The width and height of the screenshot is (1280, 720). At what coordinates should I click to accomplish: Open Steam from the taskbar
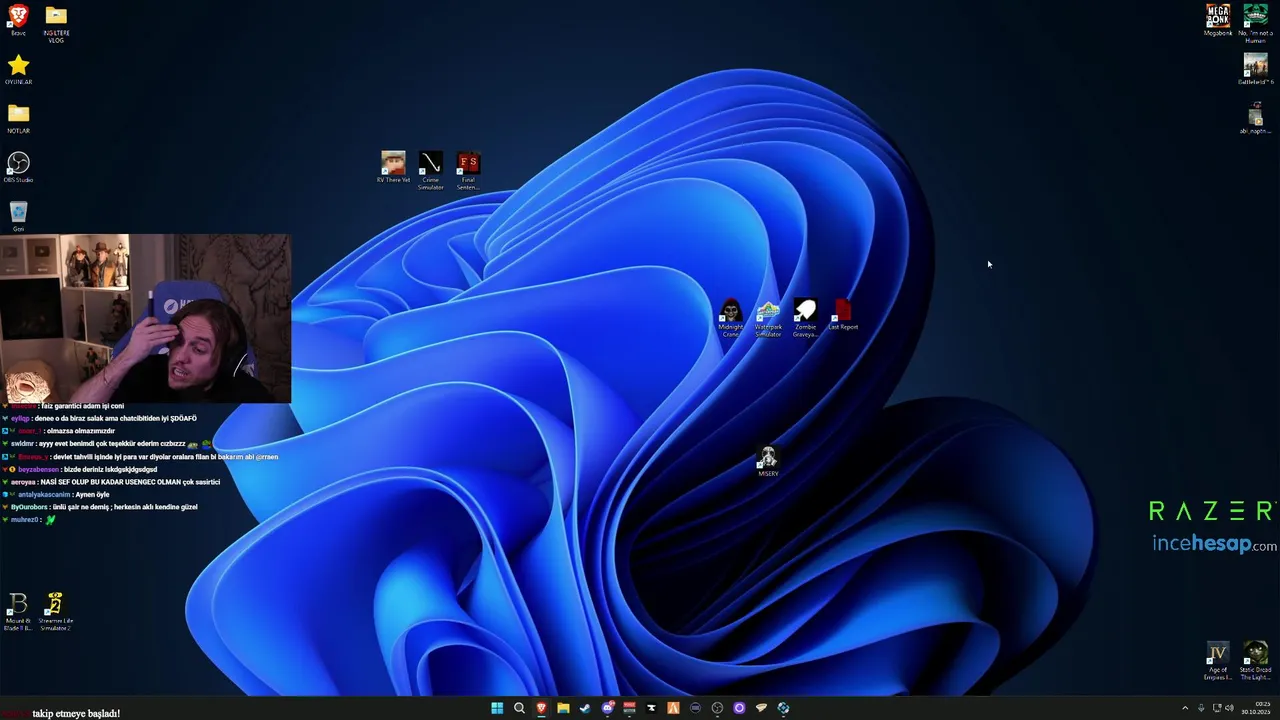(x=585, y=708)
